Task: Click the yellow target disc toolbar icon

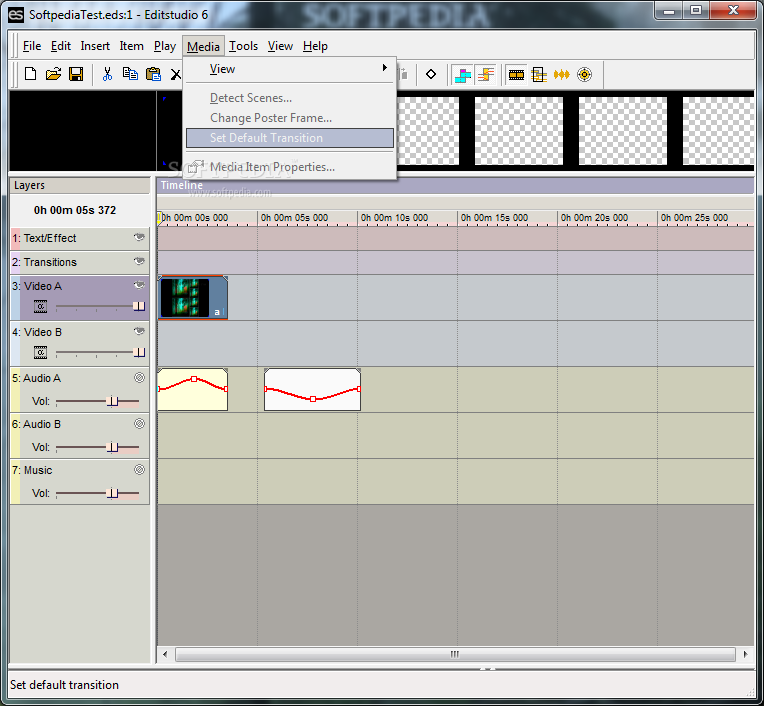Action: [x=584, y=75]
